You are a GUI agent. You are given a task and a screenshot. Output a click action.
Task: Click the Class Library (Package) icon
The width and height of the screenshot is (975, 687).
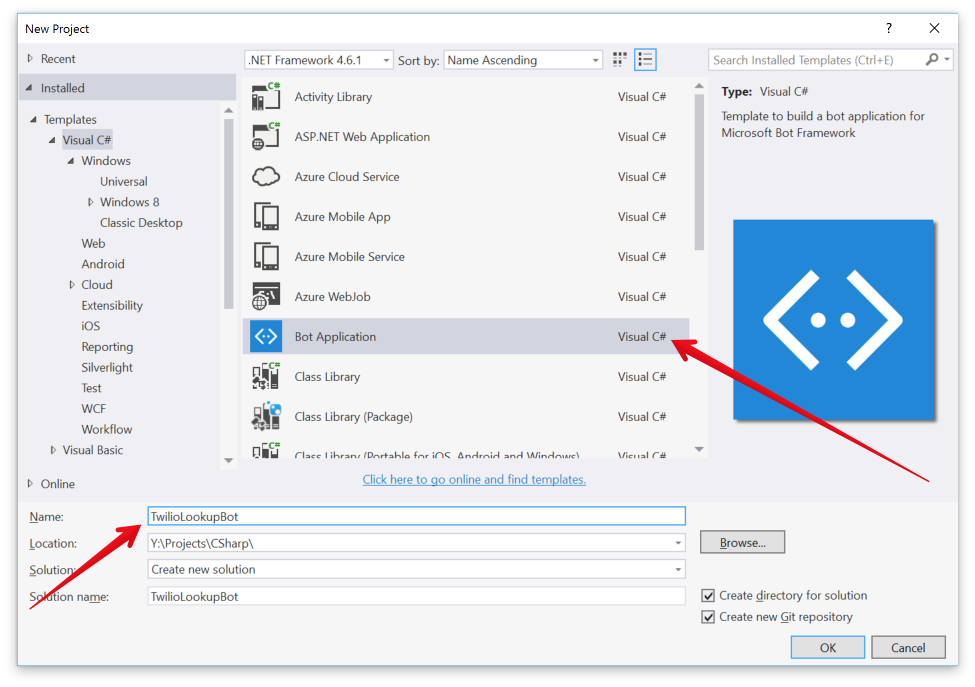click(266, 416)
